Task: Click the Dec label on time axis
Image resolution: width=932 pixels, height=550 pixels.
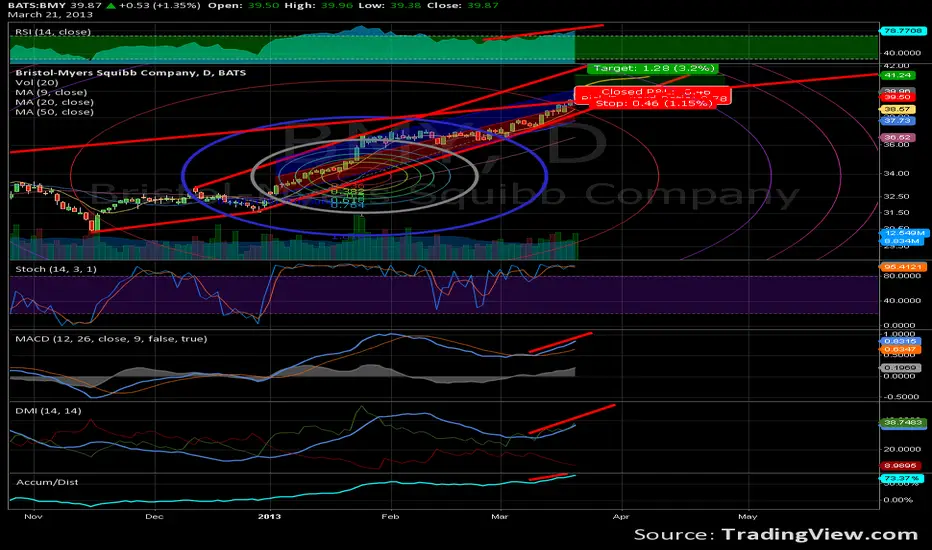Action: [x=154, y=517]
